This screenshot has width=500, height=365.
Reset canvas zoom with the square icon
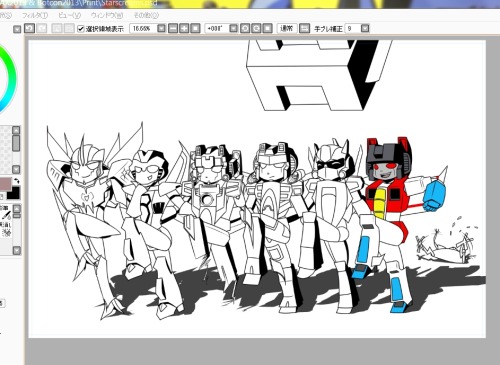pyautogui.click(x=195, y=28)
